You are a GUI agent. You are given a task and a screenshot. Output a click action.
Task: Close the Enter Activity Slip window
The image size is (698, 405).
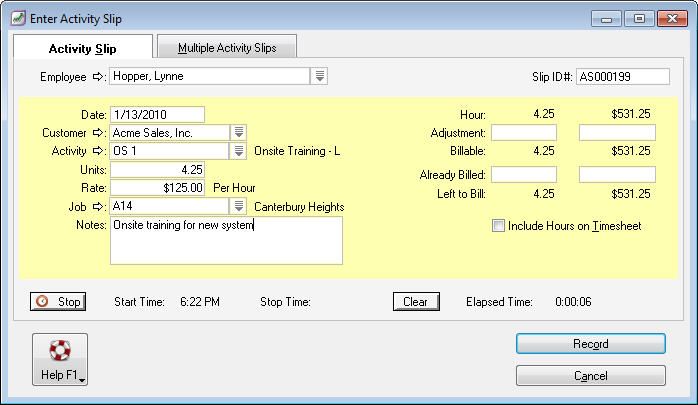point(672,19)
